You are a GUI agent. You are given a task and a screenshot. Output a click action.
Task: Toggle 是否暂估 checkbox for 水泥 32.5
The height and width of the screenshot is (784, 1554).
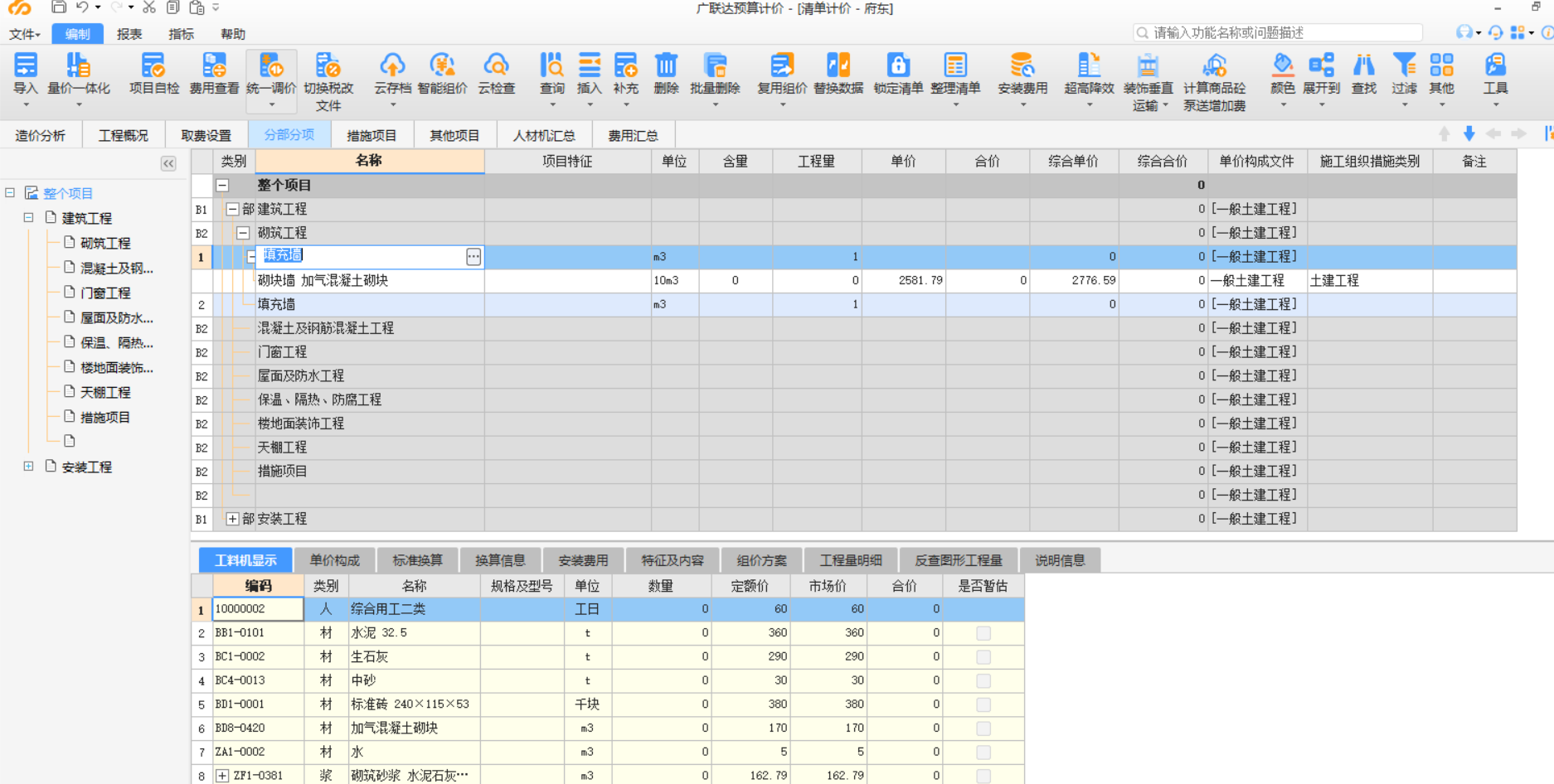click(x=983, y=633)
